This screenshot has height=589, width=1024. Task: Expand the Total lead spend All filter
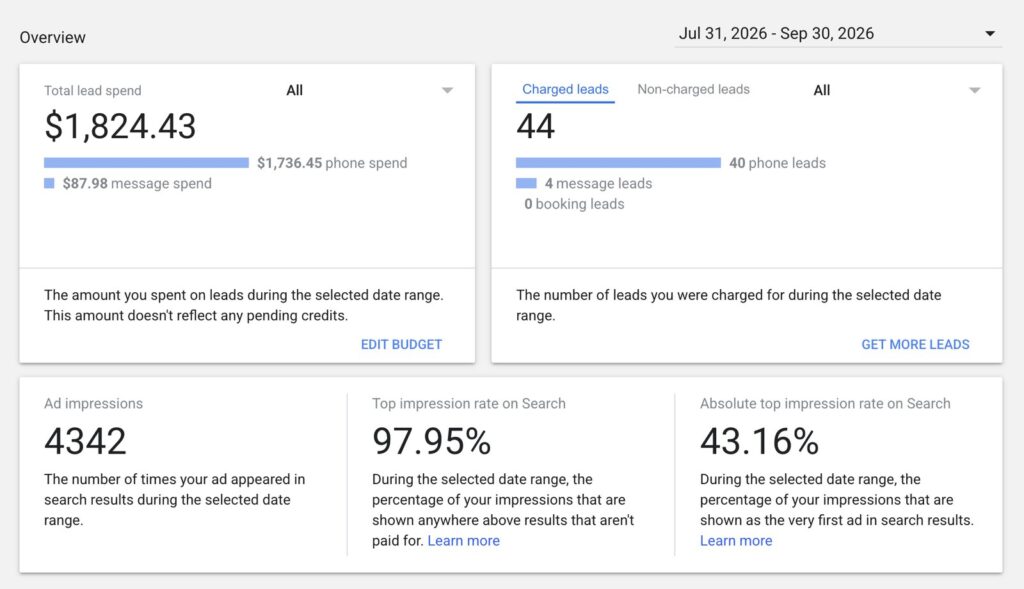click(369, 90)
